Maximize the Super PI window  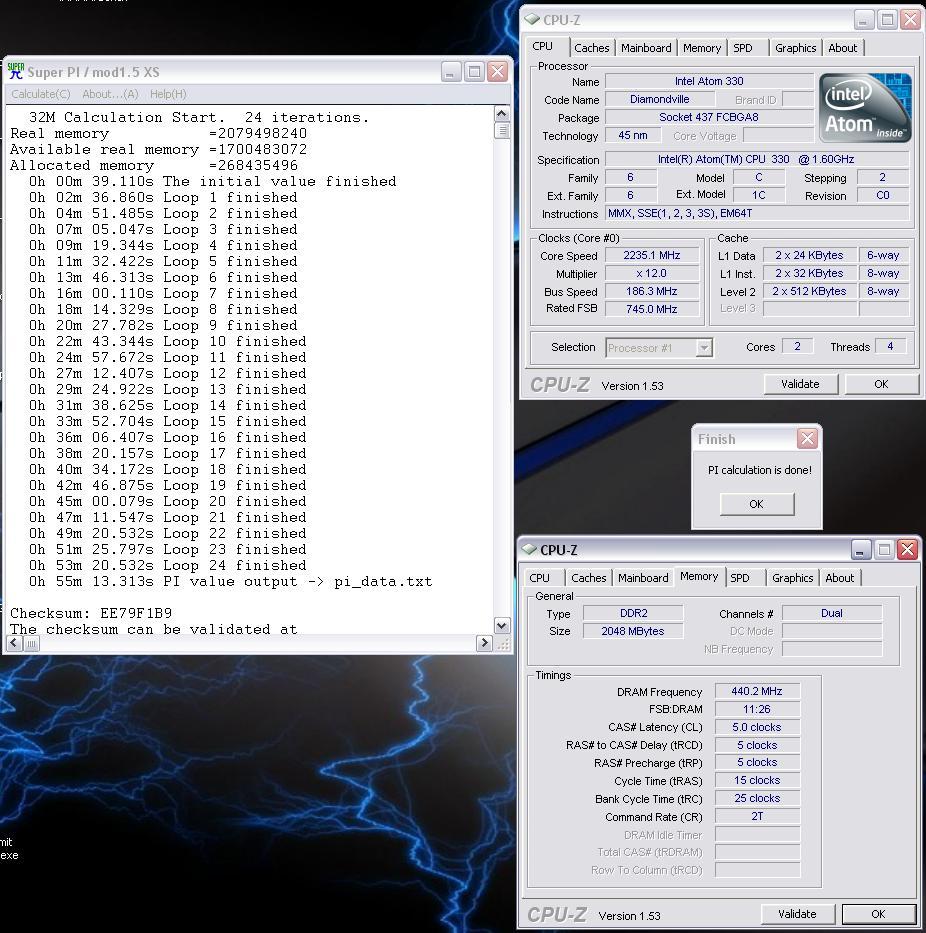474,72
